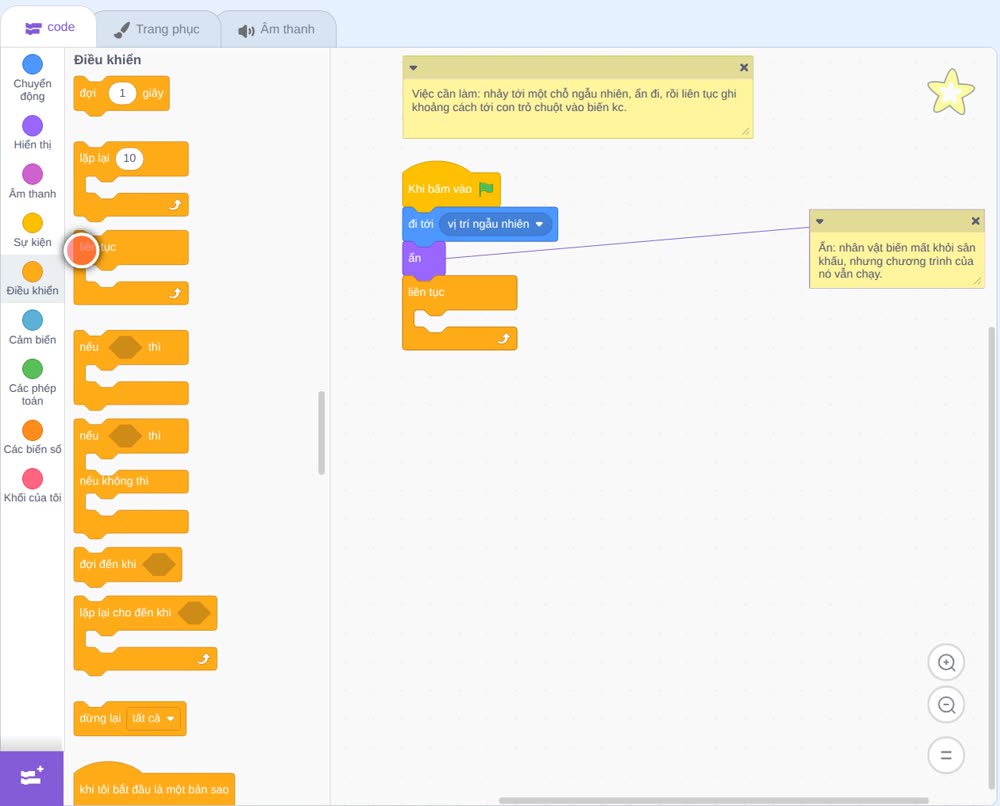Collapse the 'Việc cần làm' comment
Viewport: 1000px width, 806px height.
413,68
